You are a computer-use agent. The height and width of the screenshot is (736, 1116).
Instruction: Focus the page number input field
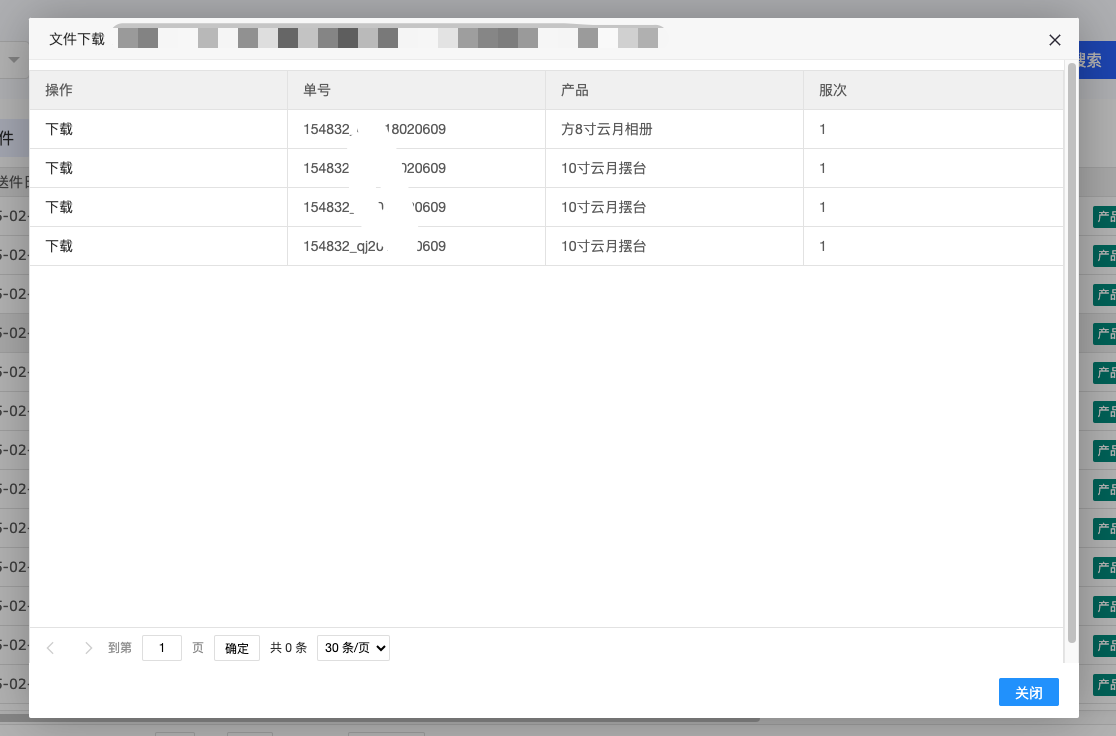(x=161, y=648)
